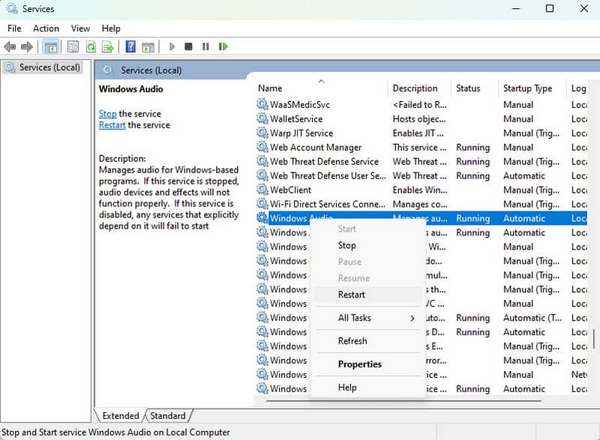Open the Action menu
Image resolution: width=600 pixels, height=440 pixels.
pyautogui.click(x=46, y=29)
